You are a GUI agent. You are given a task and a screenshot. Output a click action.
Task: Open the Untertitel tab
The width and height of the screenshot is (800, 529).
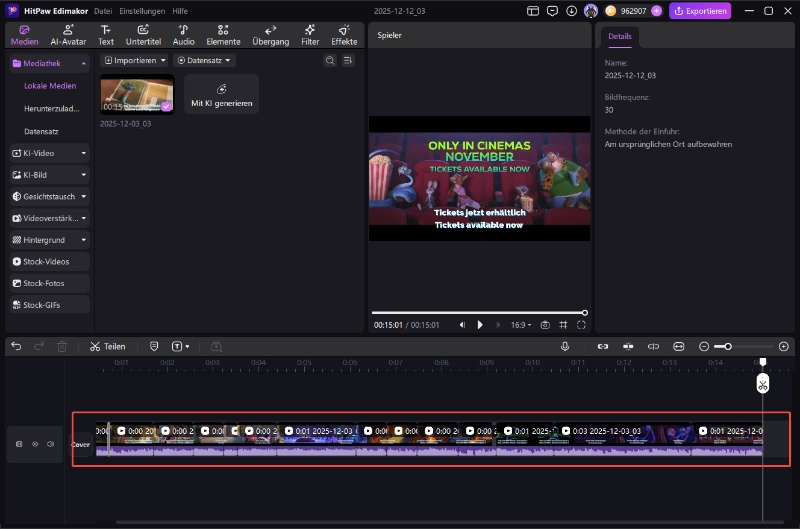click(143, 35)
